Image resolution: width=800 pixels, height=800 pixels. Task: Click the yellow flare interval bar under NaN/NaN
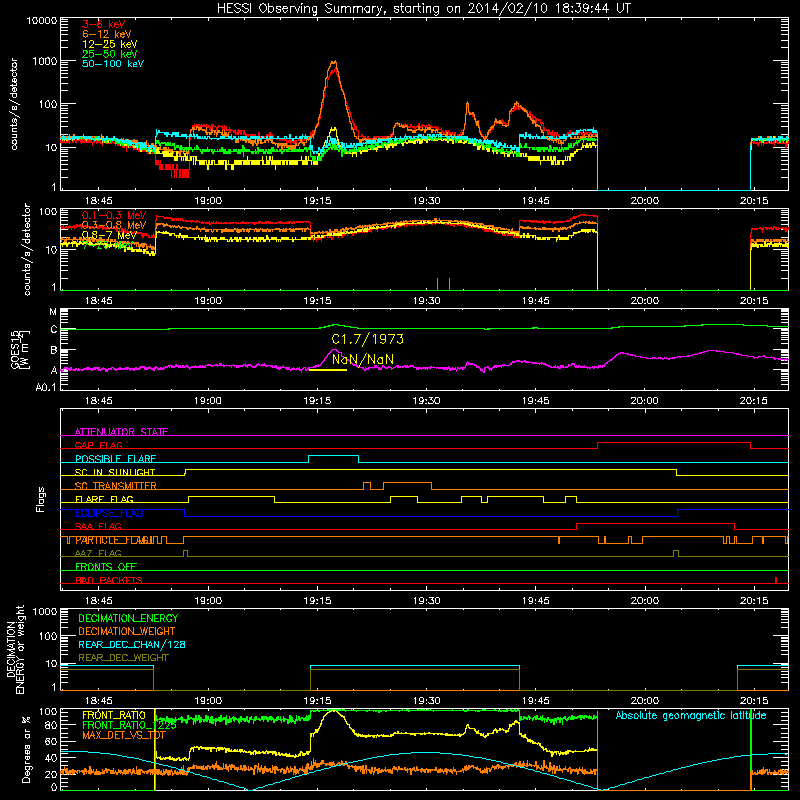(x=328, y=369)
